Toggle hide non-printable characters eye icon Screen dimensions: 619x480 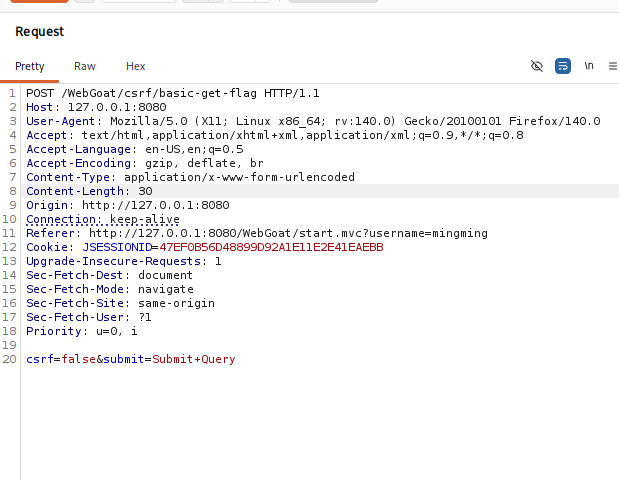click(x=537, y=66)
